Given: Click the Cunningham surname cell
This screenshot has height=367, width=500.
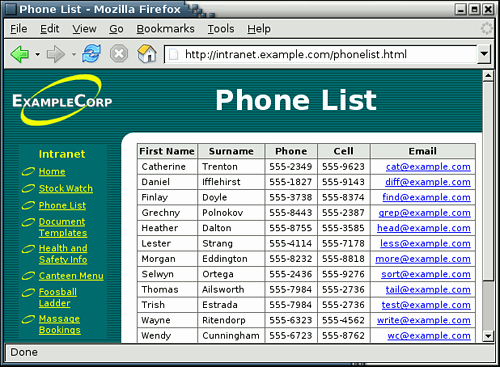Looking at the screenshot, I should (x=231, y=336).
